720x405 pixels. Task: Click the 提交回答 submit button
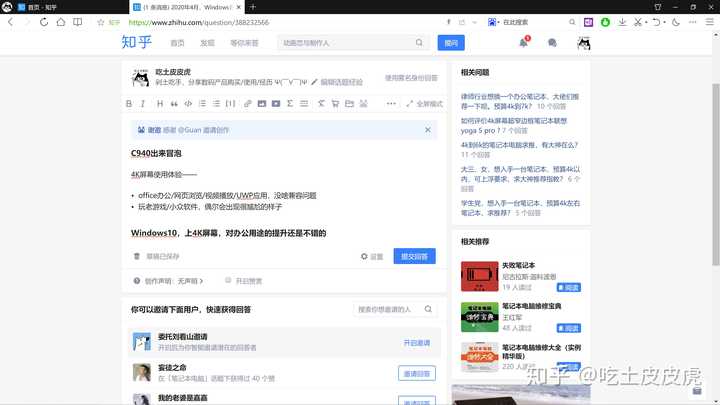coord(415,256)
